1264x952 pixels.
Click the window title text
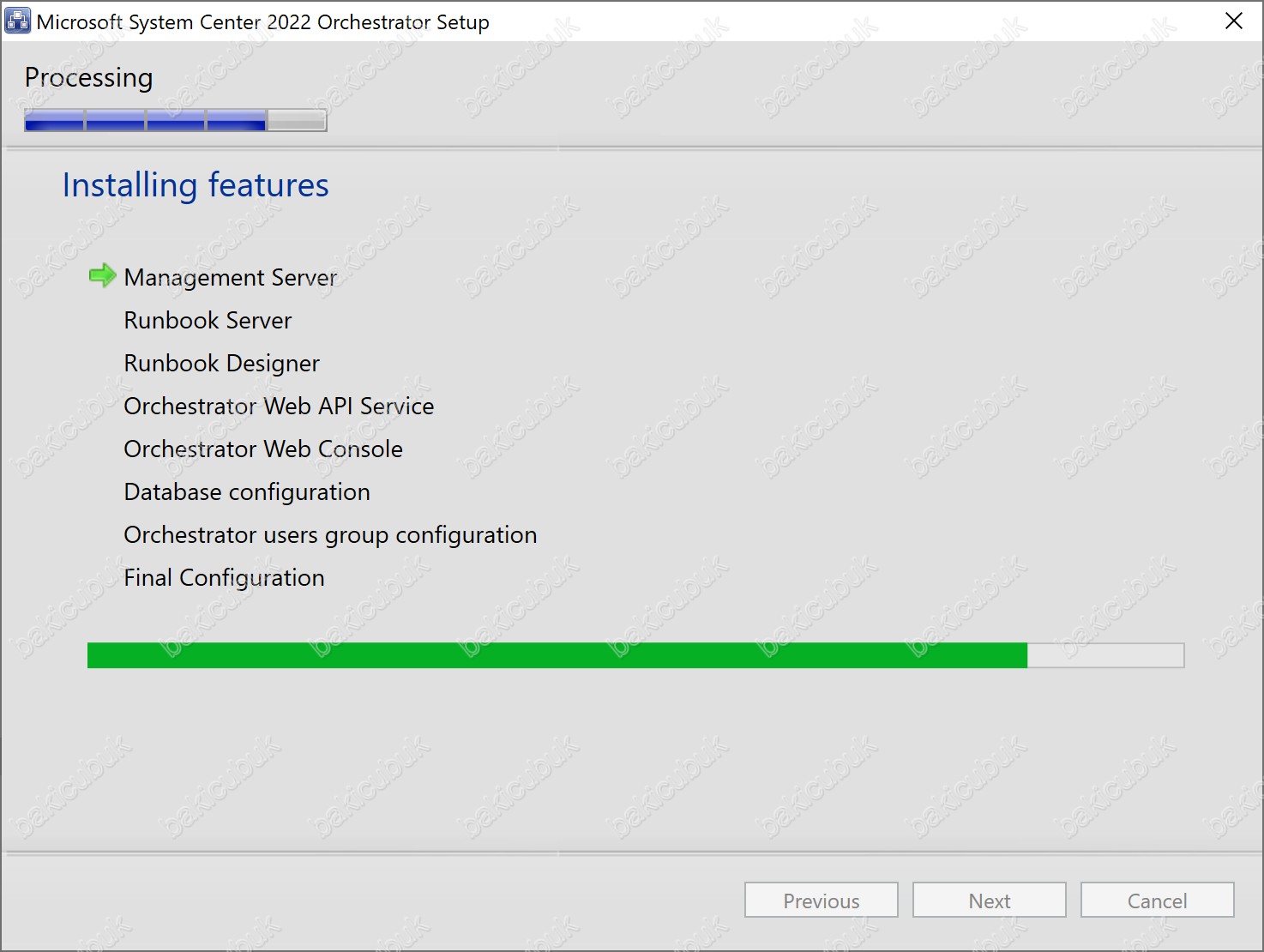262,22
